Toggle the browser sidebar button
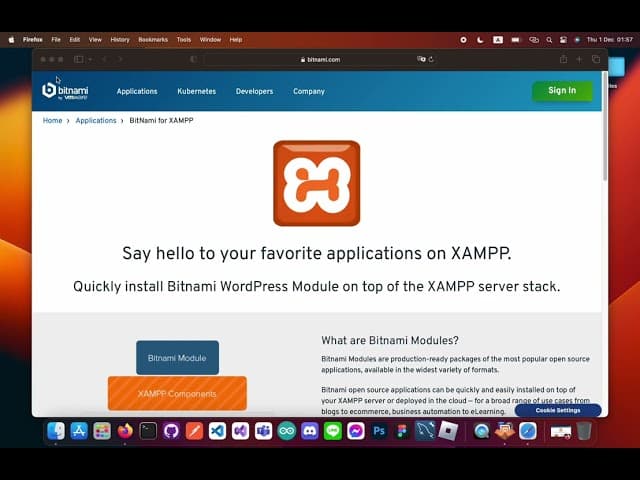The width and height of the screenshot is (640, 480). [x=79, y=59]
